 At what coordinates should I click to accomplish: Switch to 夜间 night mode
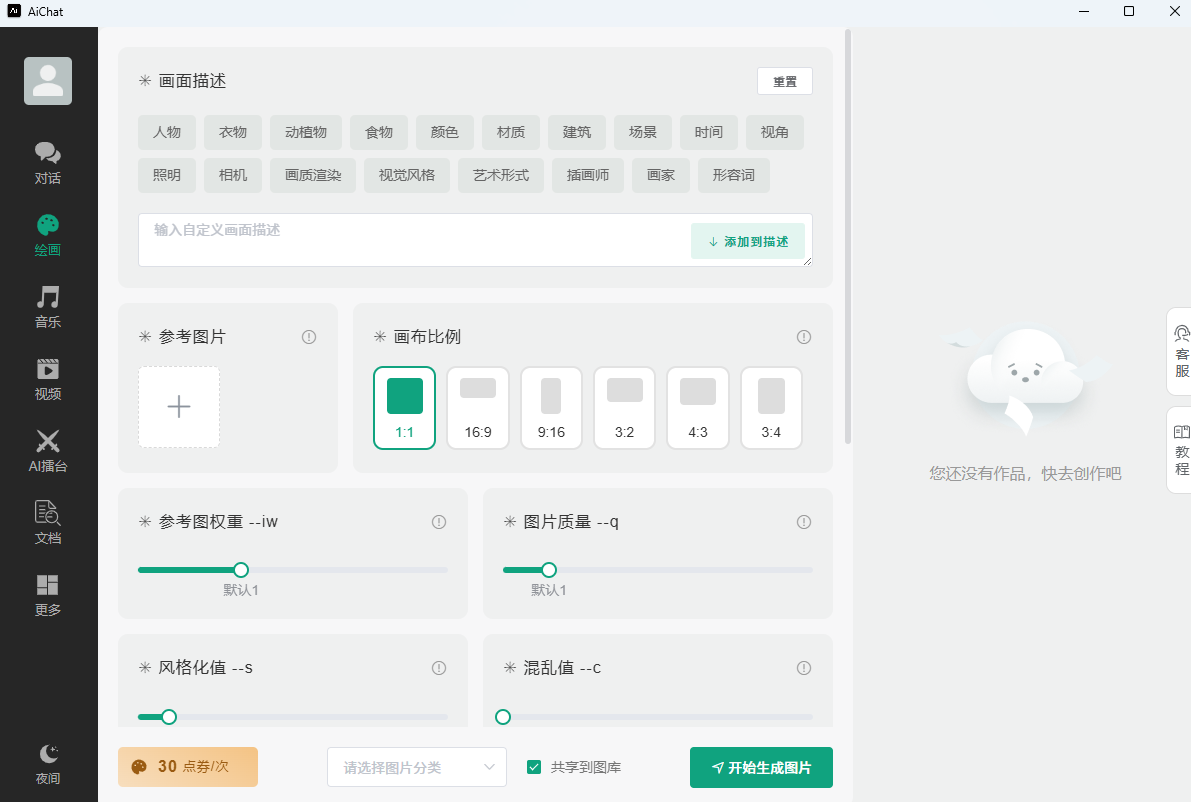[48, 765]
